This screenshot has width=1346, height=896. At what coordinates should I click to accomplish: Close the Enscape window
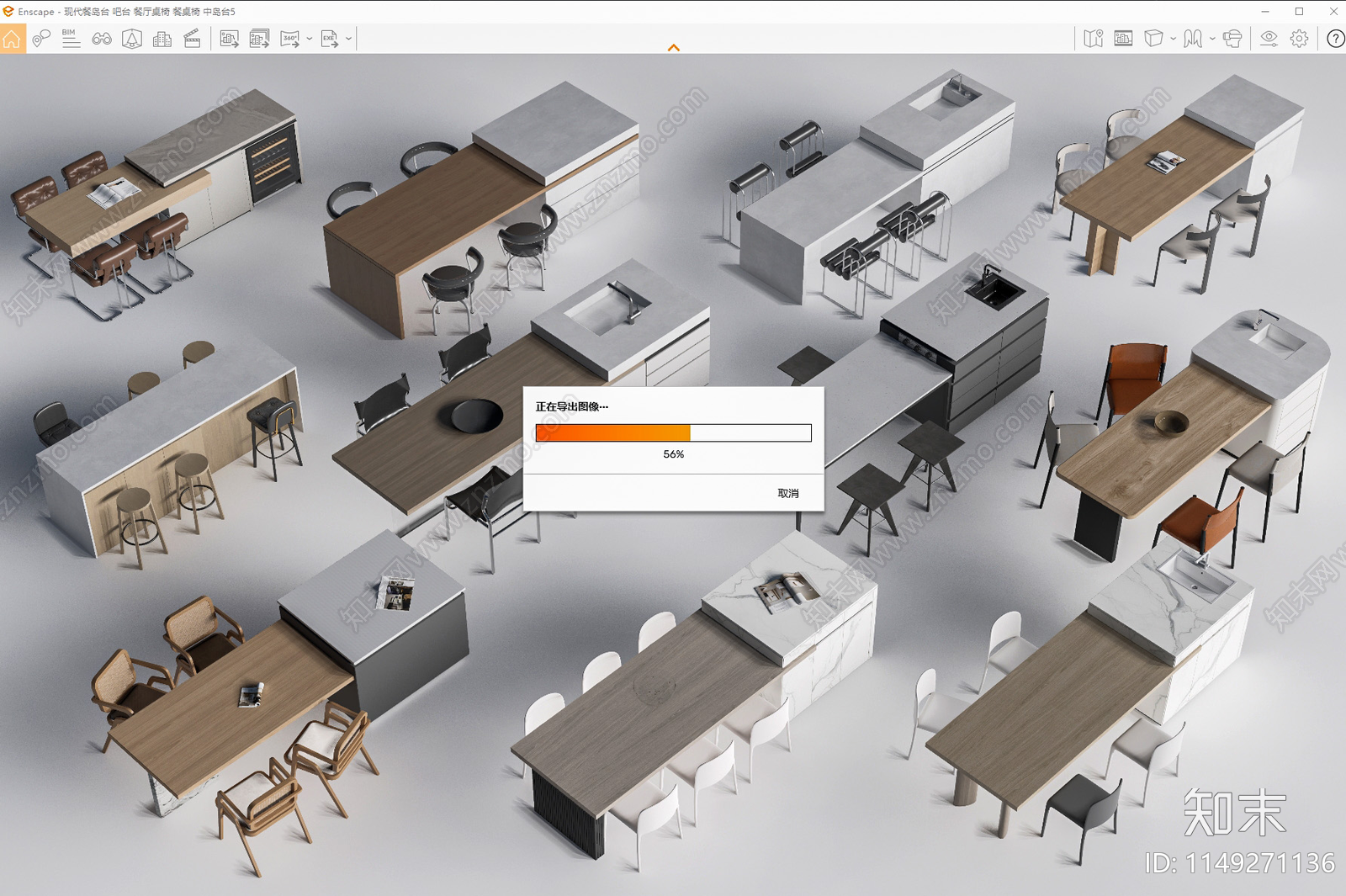tap(1333, 12)
